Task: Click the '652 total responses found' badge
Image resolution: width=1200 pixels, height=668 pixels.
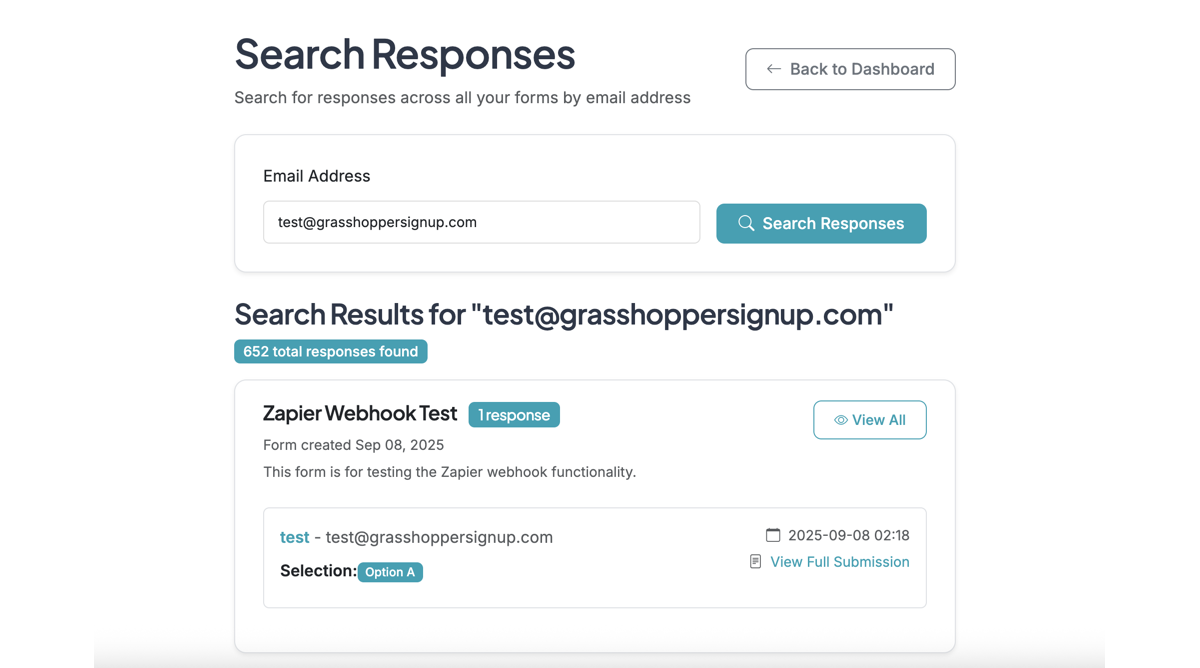Action: 331,352
